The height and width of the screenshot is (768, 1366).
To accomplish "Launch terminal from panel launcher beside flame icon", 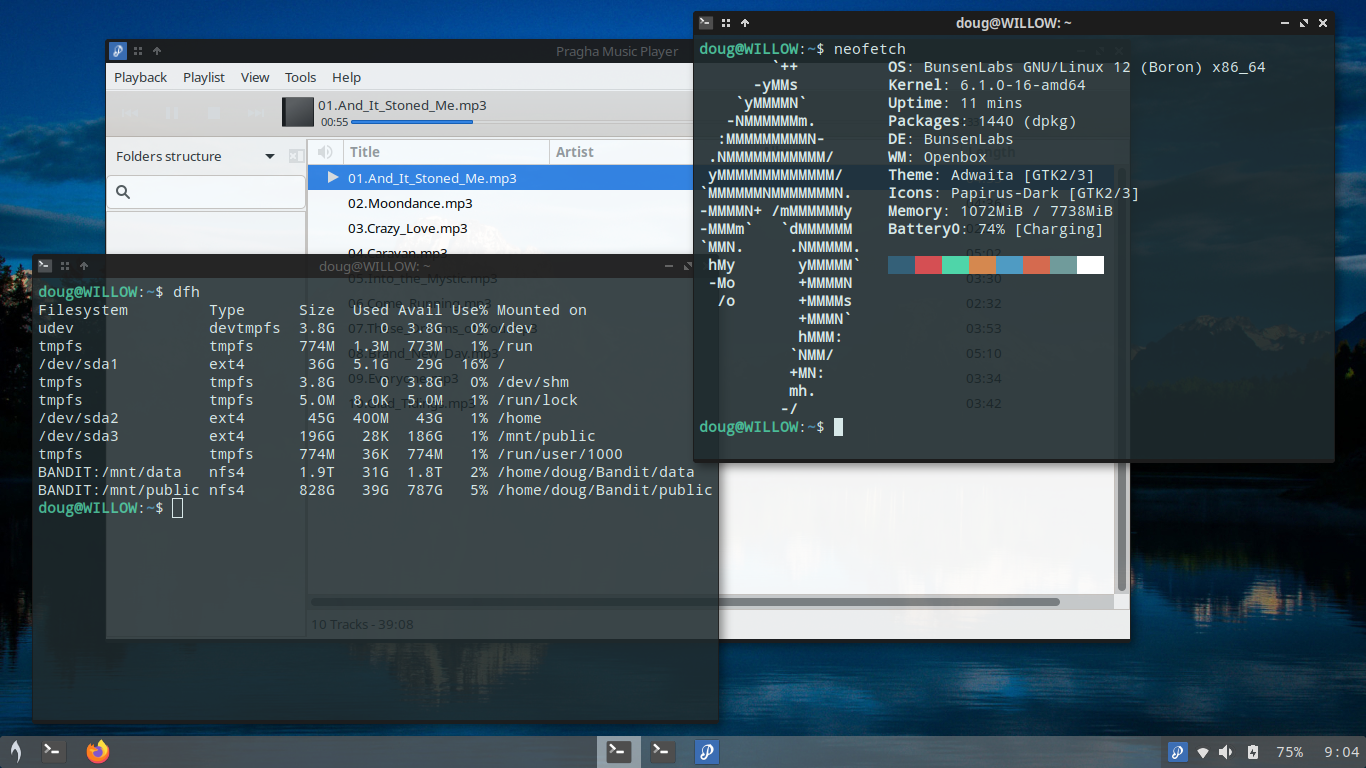I will coord(54,752).
